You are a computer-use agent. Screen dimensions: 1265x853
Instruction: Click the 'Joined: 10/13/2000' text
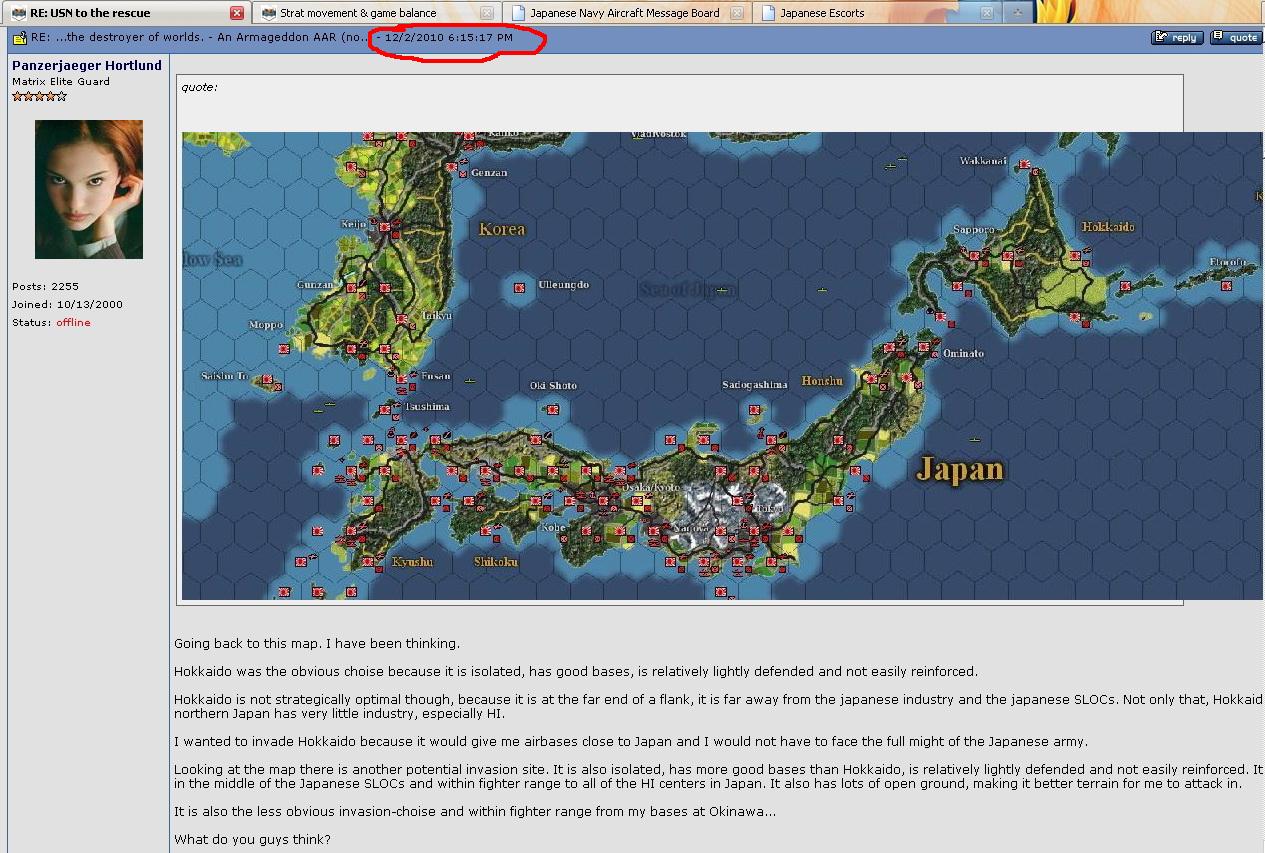[68, 304]
